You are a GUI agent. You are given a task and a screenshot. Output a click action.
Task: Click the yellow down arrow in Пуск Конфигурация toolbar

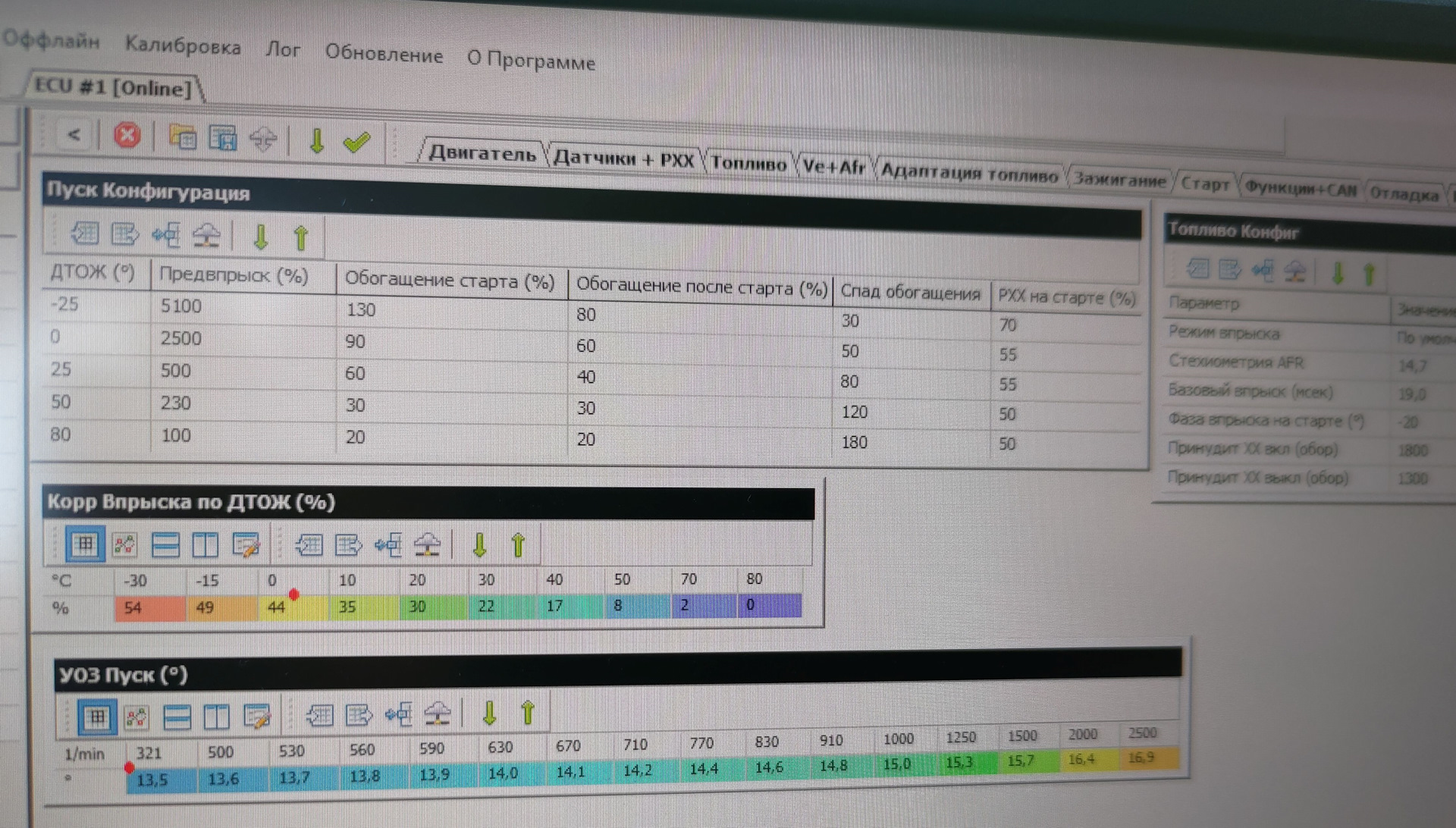[260, 237]
